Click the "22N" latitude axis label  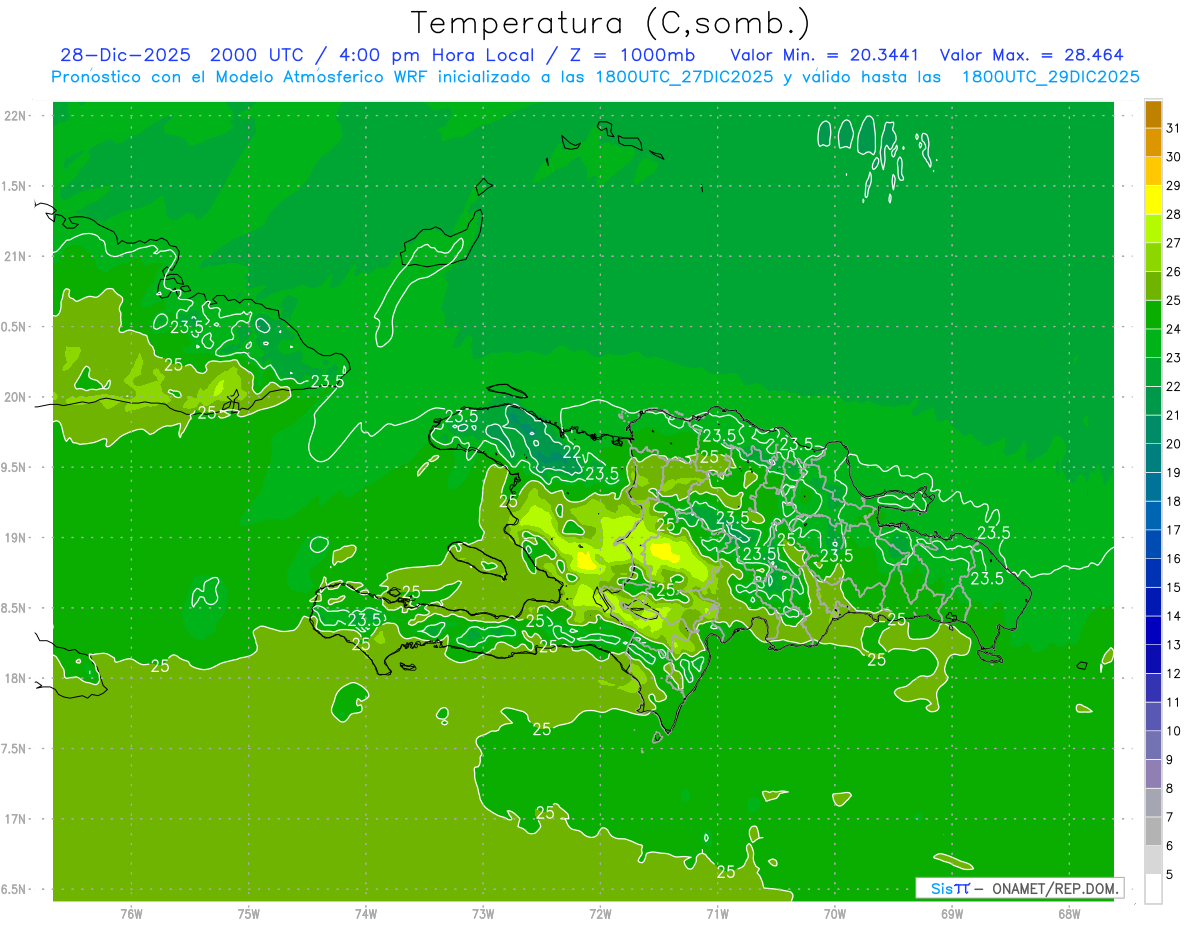coord(16,116)
